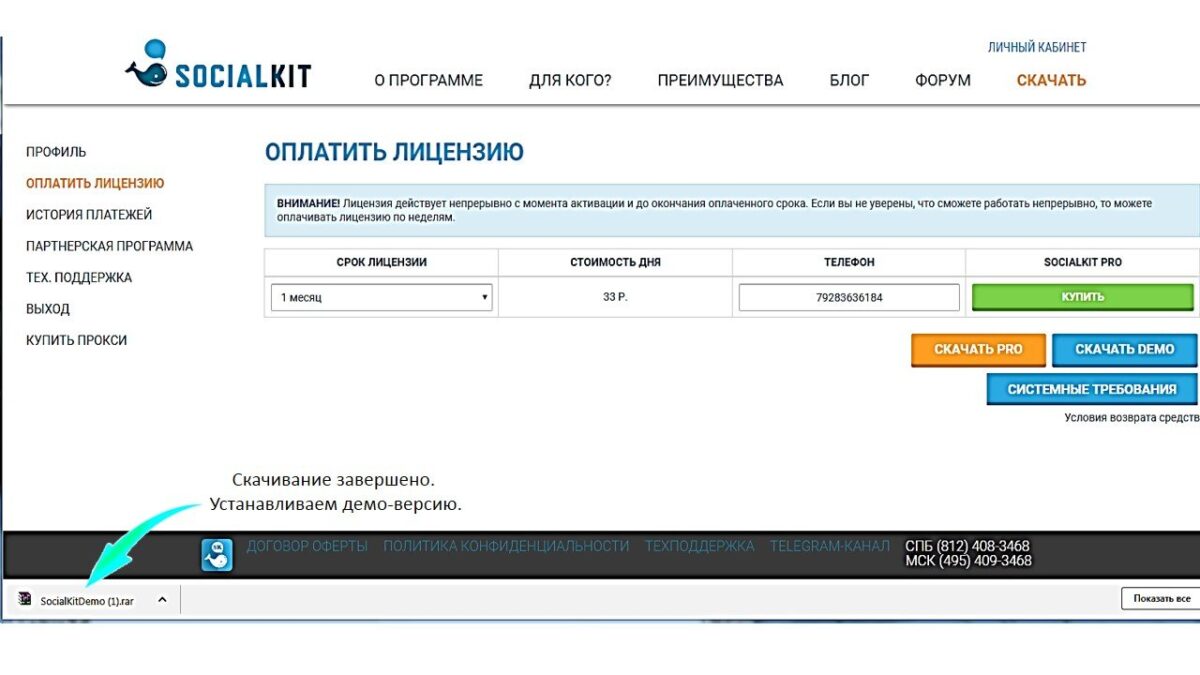
Task: Open the 'Telegram-канал' footer link
Action: pos(829,546)
